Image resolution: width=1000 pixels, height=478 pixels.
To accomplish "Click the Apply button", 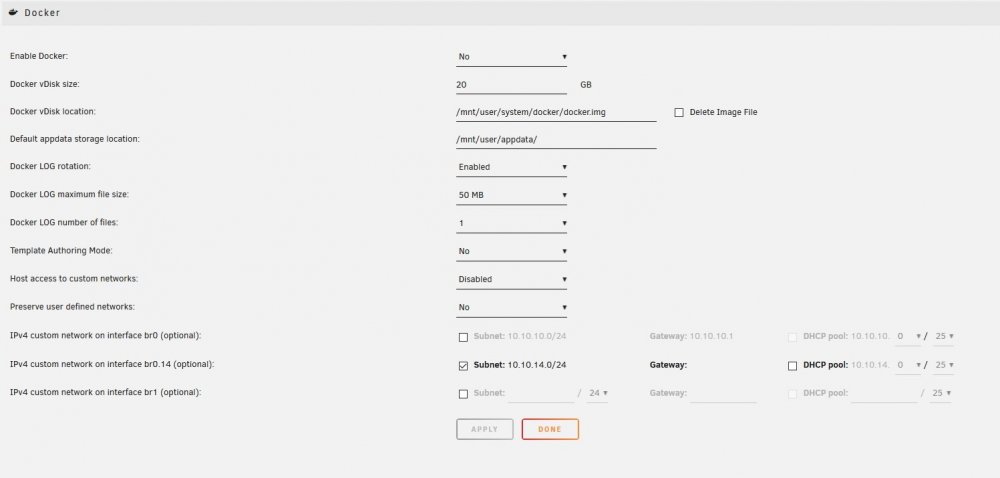I will pos(485,430).
